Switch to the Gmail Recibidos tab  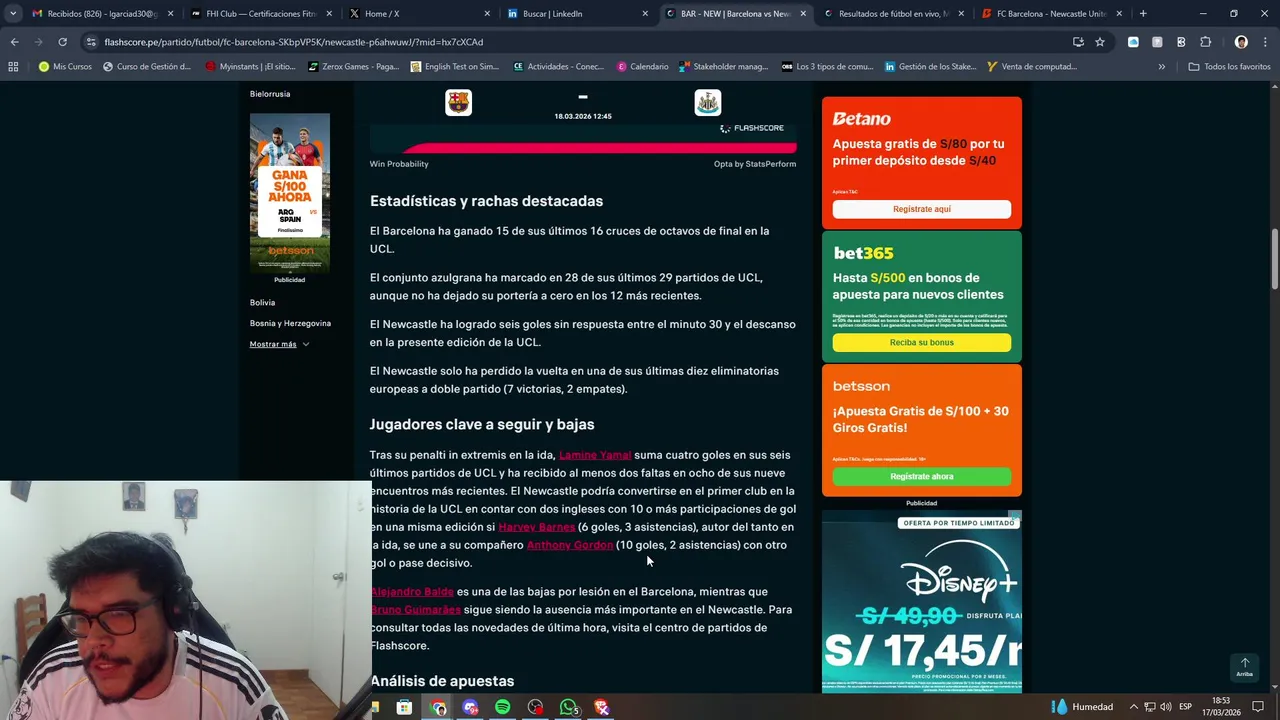tap(103, 14)
